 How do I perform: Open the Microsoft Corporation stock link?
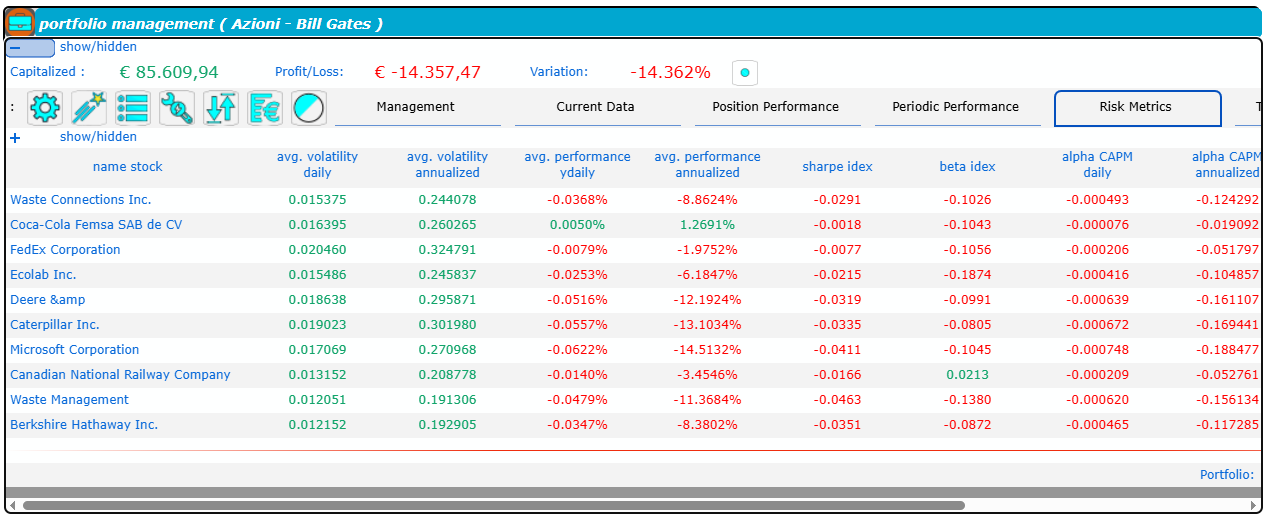[75, 350]
